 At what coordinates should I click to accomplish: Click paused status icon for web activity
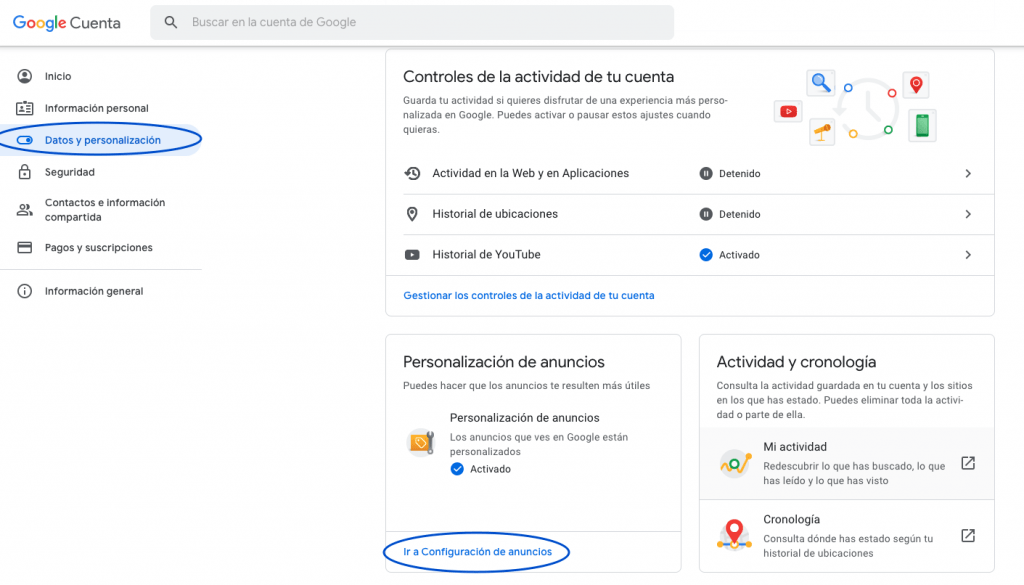(706, 174)
